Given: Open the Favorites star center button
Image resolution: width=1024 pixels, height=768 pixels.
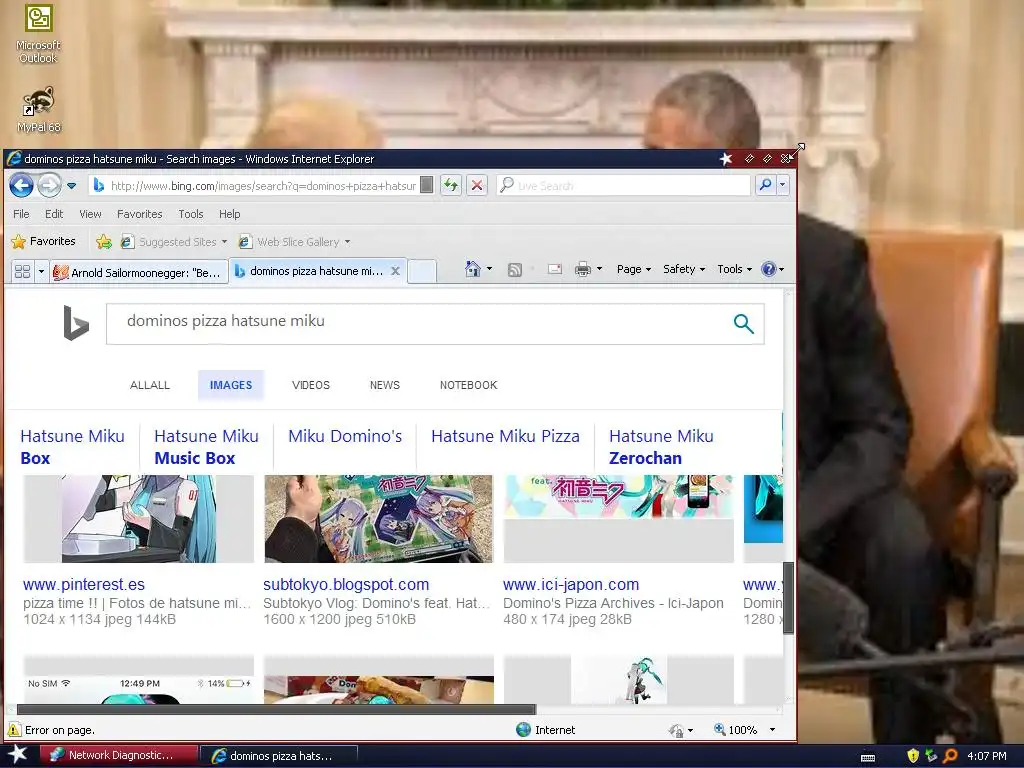Looking at the screenshot, I should click(x=44, y=241).
